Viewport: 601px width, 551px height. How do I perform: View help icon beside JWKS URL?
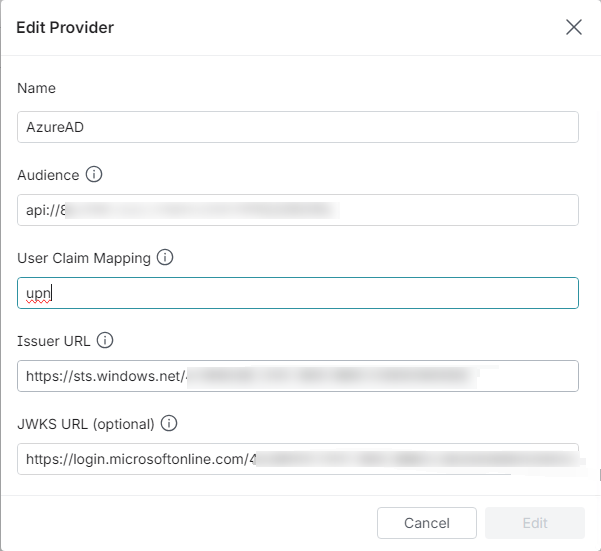click(x=169, y=424)
